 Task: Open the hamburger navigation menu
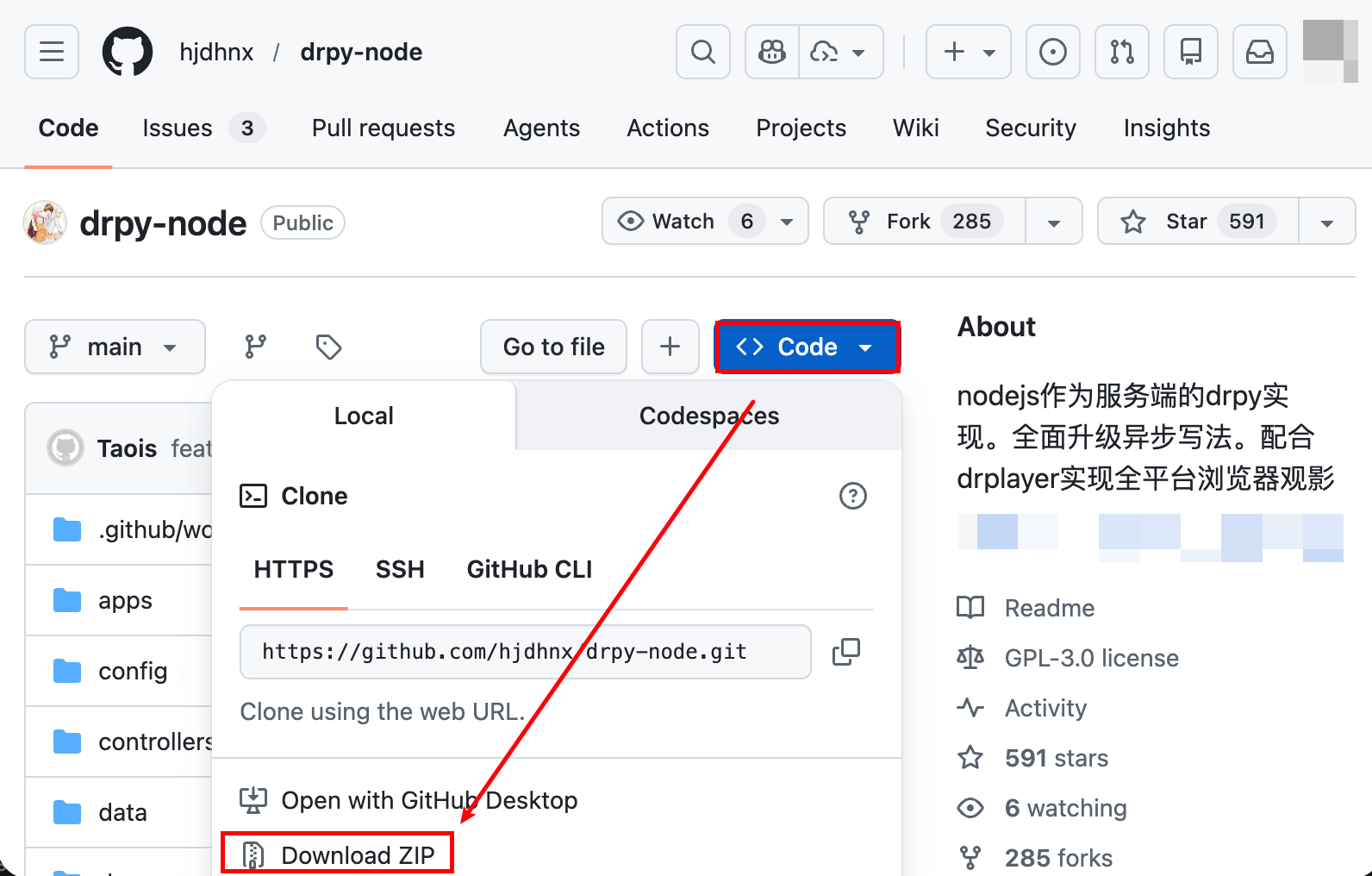tap(52, 52)
